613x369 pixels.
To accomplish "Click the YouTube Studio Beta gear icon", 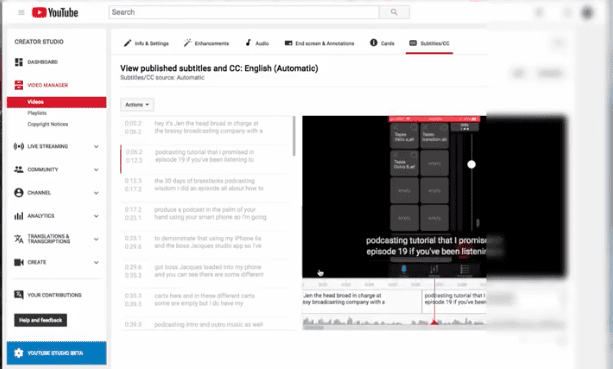I will (18, 353).
